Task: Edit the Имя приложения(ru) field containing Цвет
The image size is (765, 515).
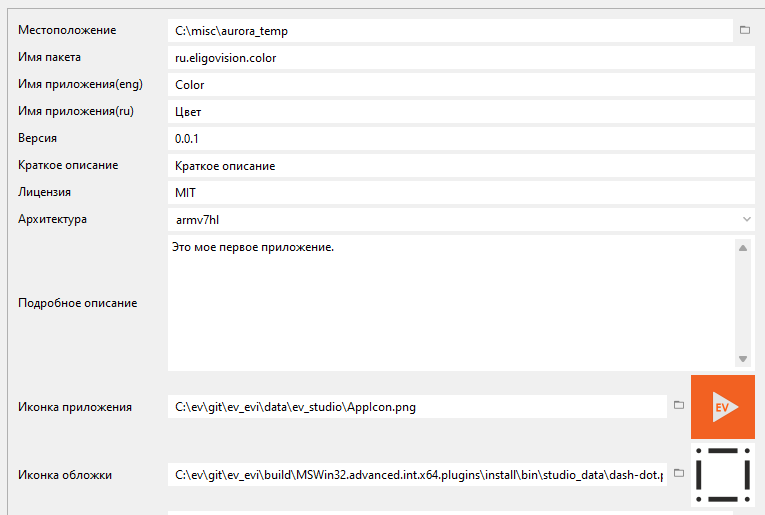Action: 460,112
